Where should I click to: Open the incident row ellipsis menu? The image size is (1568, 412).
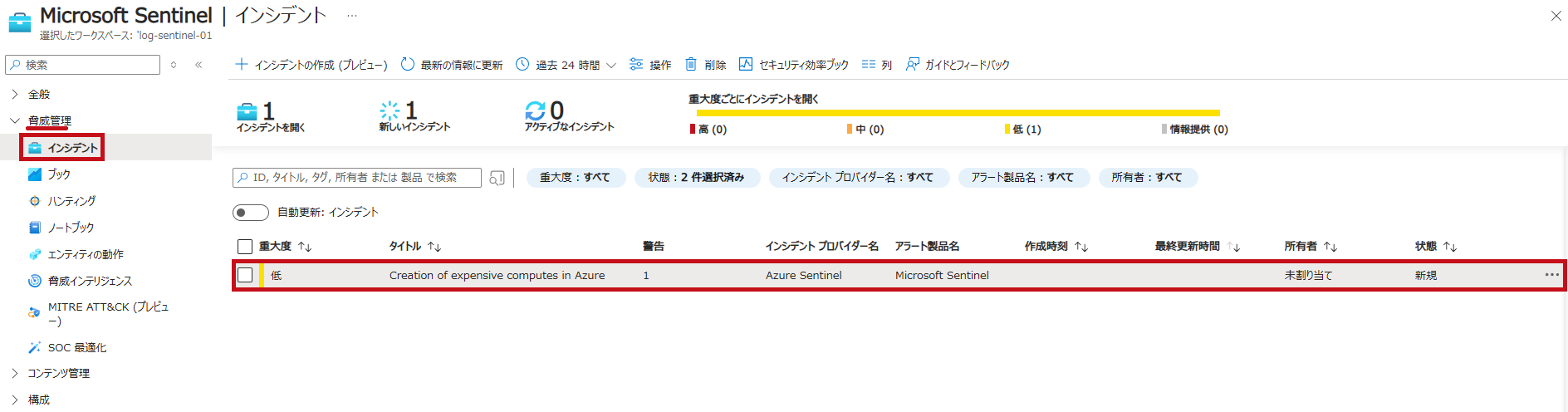pyautogui.click(x=1551, y=275)
